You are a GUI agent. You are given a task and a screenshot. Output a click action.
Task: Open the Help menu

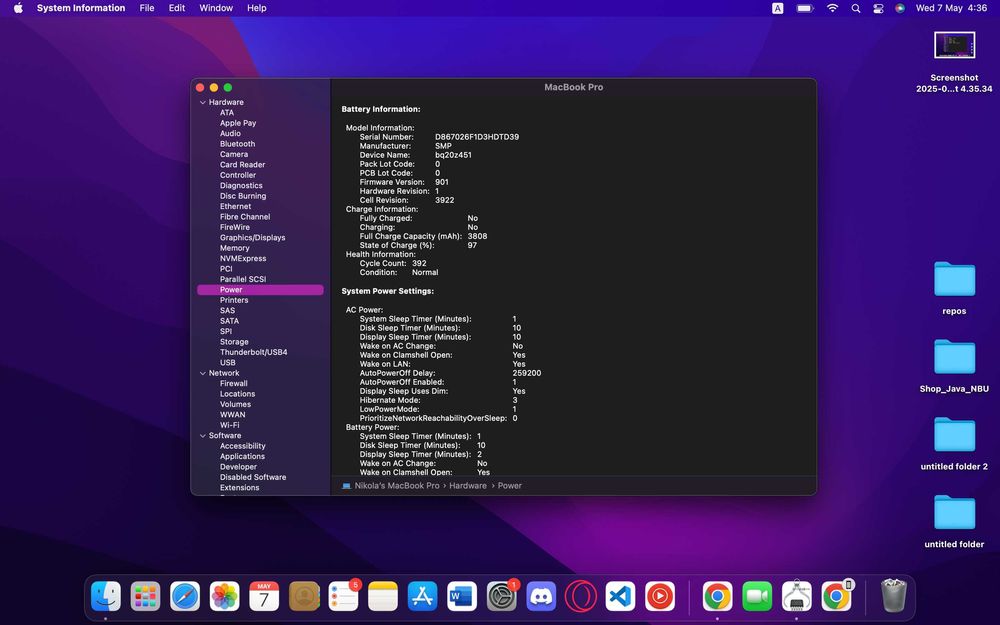(256, 8)
